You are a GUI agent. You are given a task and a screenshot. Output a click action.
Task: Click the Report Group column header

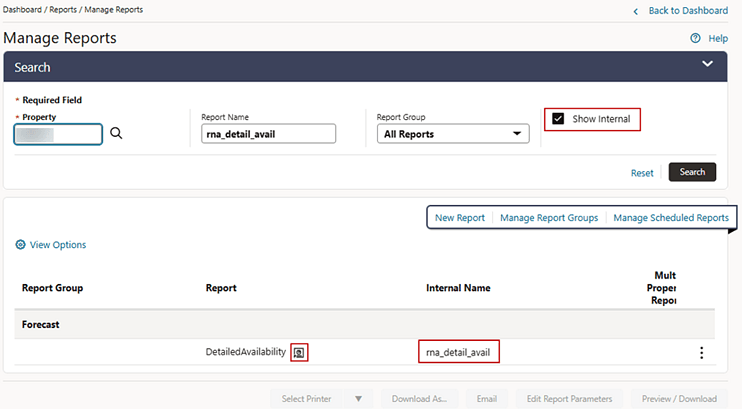pyautogui.click(x=52, y=288)
